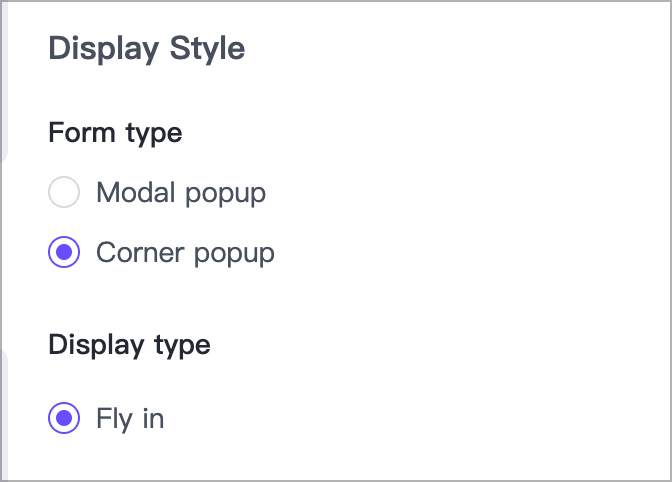Click the purple dot inside Fly in radio
The width and height of the screenshot is (672, 482).
[64, 418]
